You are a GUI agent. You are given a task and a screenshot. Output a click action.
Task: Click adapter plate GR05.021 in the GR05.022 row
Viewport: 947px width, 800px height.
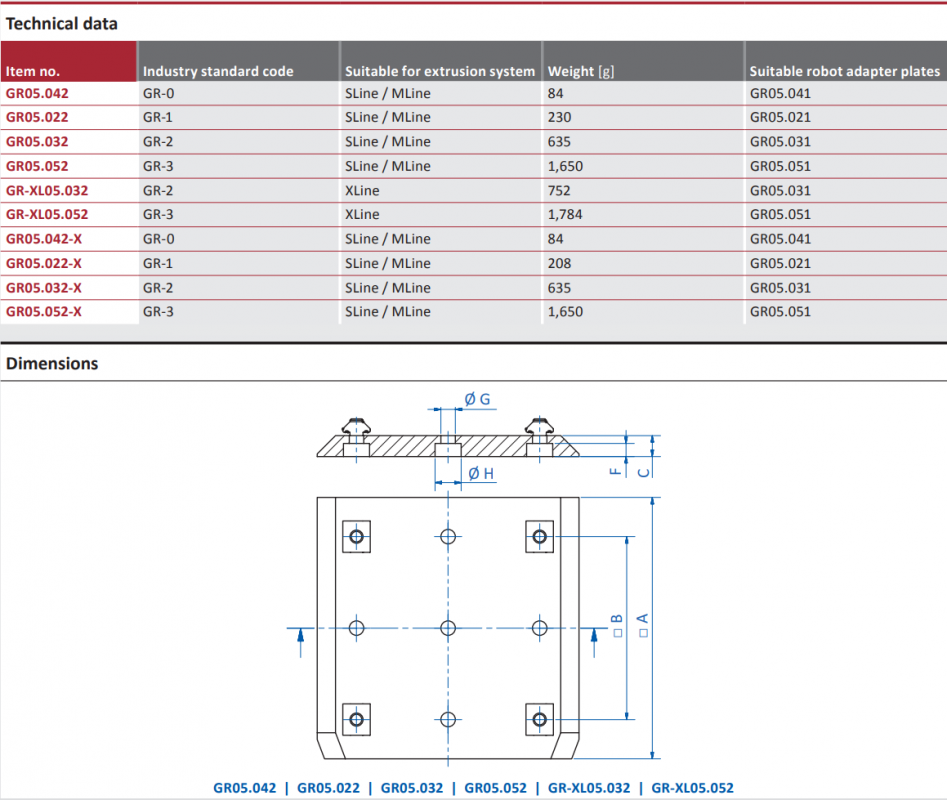780,117
